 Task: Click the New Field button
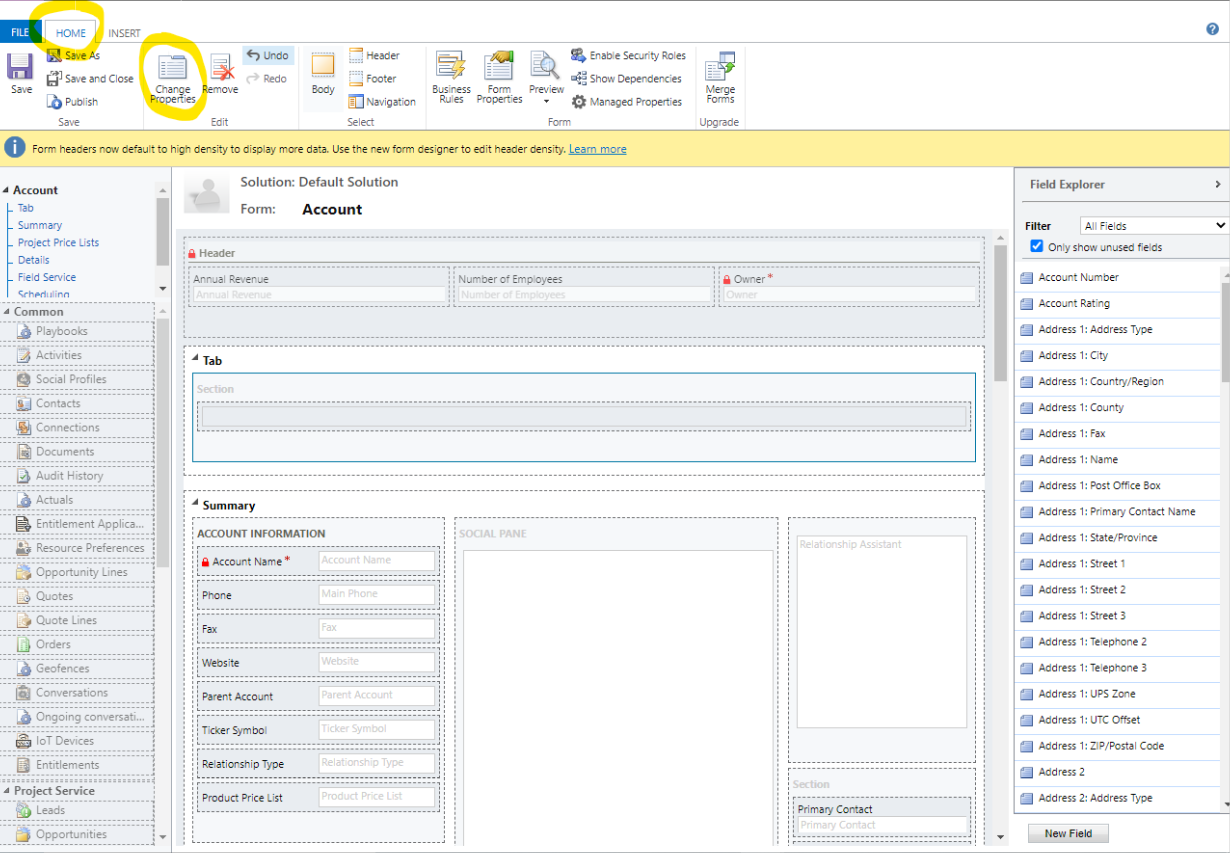click(x=1068, y=833)
